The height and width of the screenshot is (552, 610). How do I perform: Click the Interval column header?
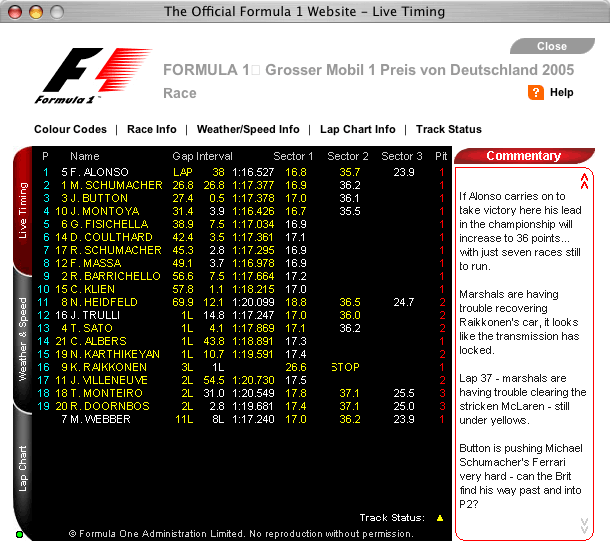click(214, 156)
